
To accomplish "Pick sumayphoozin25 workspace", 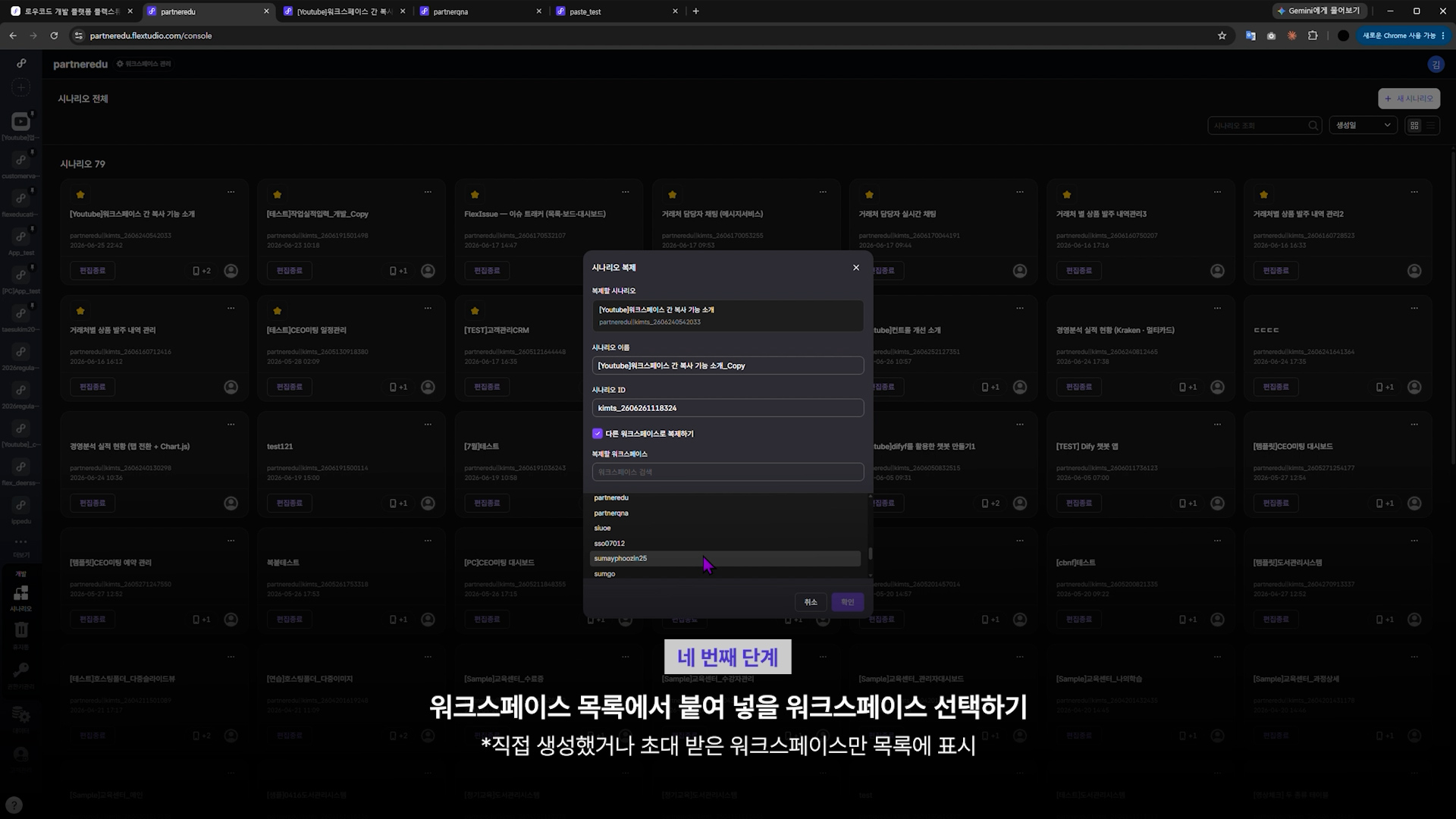I will pyautogui.click(x=725, y=559).
